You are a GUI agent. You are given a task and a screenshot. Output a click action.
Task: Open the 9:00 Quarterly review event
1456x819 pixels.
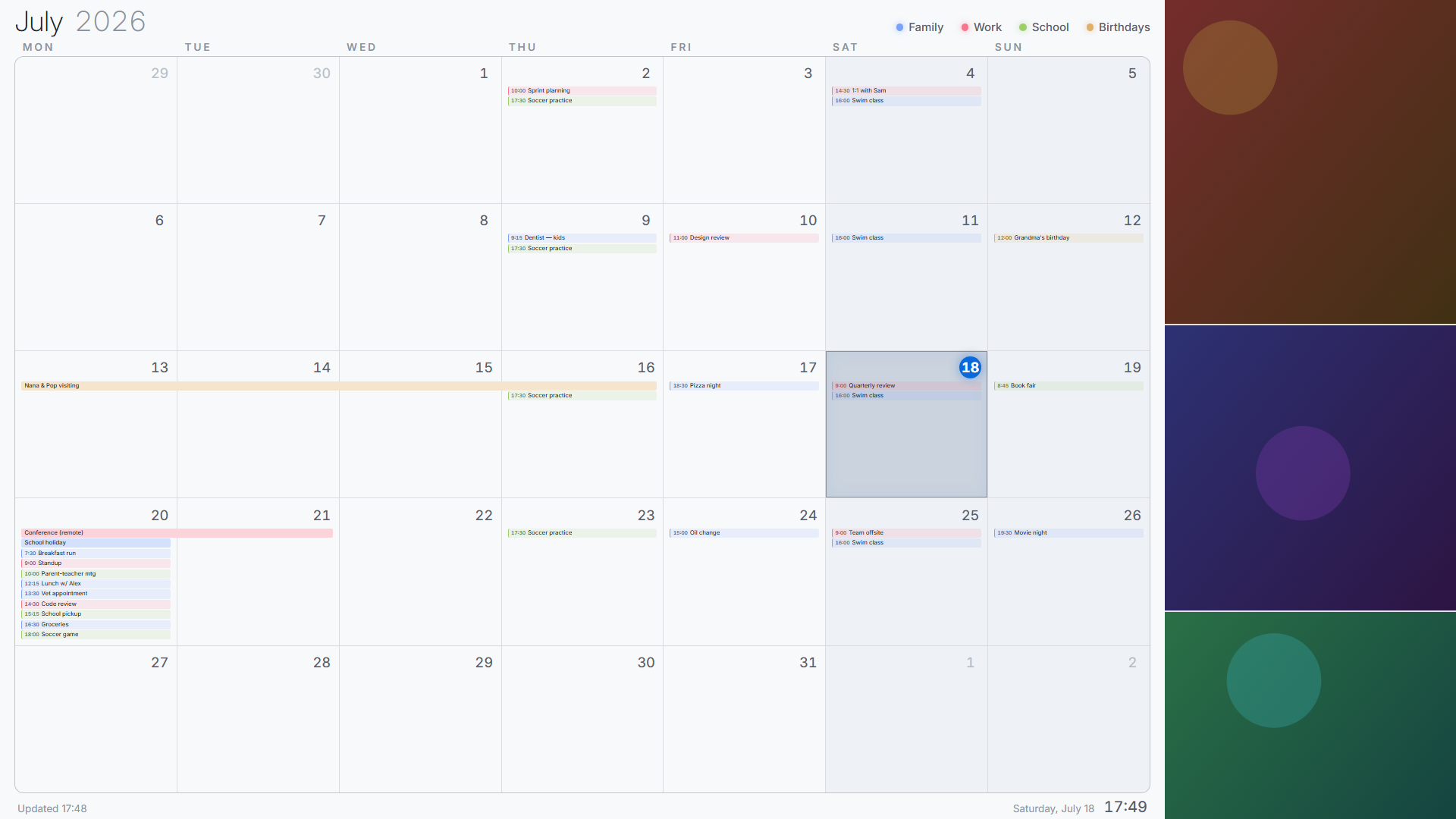pos(906,386)
